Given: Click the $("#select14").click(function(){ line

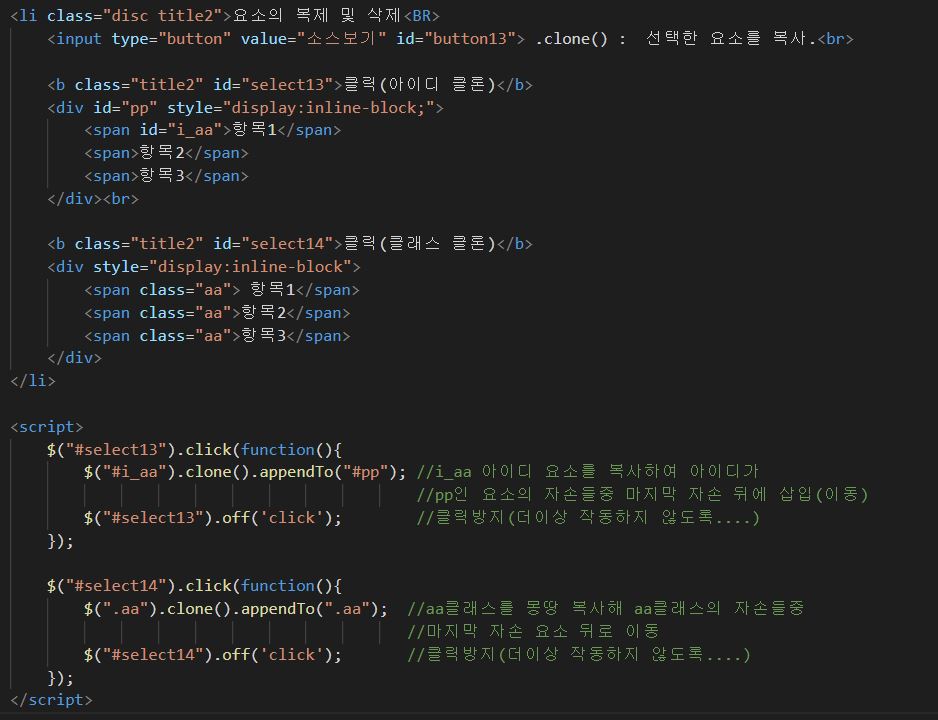Looking at the screenshot, I should pos(194,586).
